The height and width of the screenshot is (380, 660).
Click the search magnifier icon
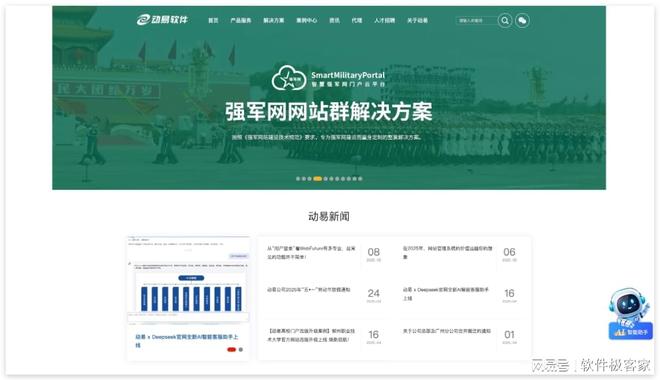tap(505, 20)
